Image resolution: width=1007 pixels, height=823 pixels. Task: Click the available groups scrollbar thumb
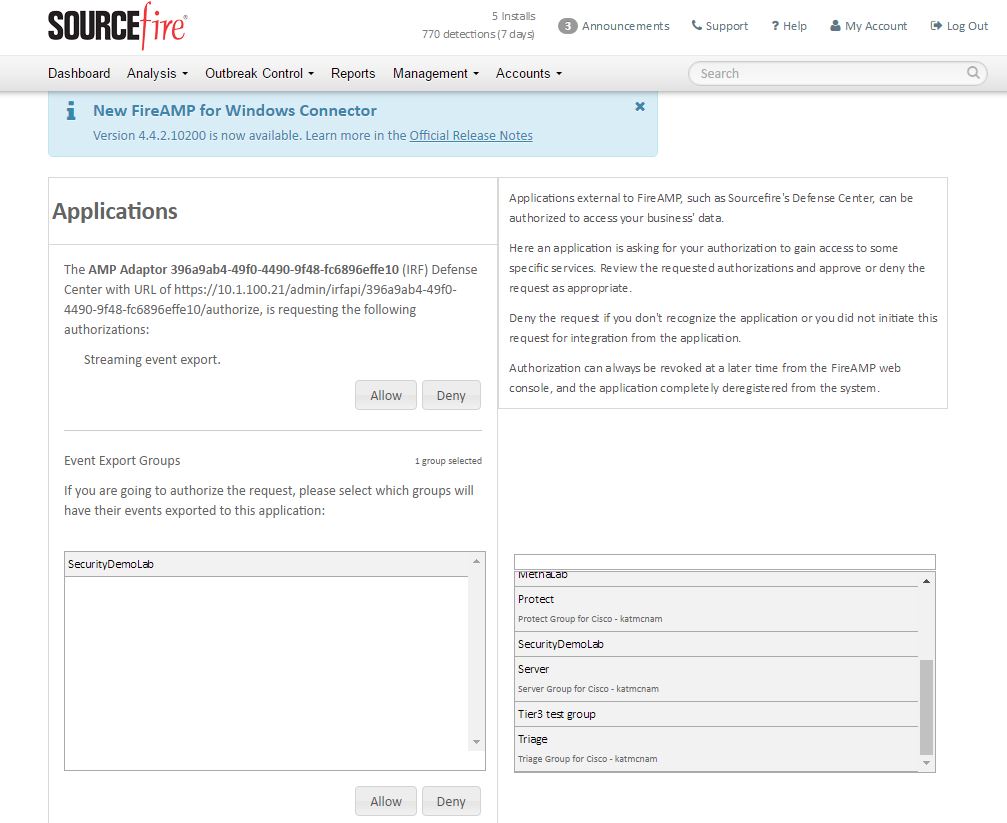[x=926, y=707]
